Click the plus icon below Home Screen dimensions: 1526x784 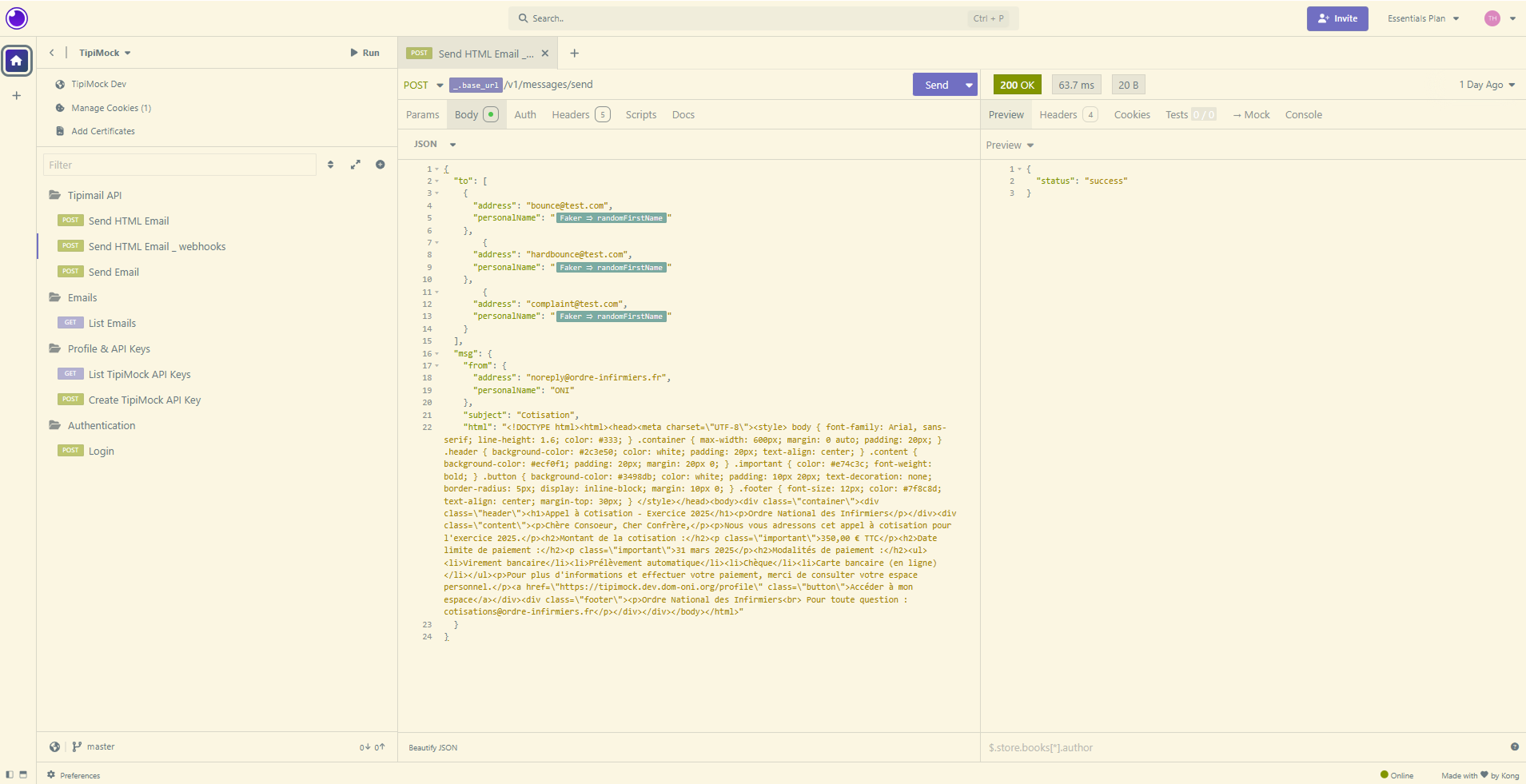pyautogui.click(x=17, y=96)
